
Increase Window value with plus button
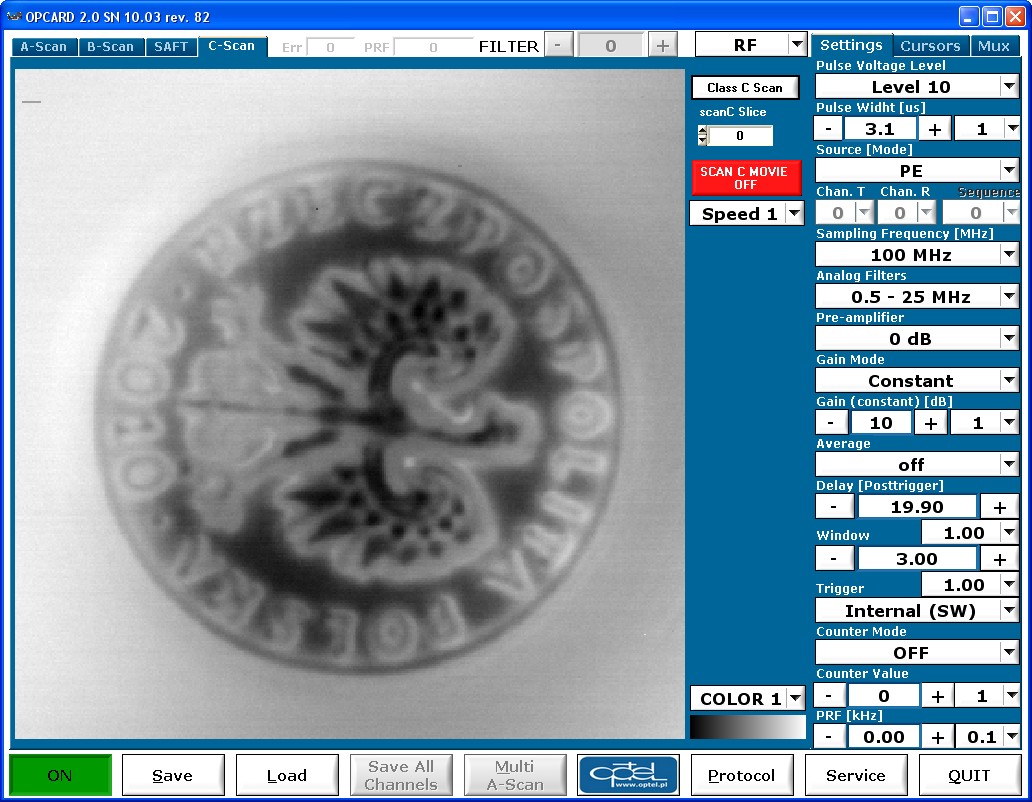pos(1000,559)
